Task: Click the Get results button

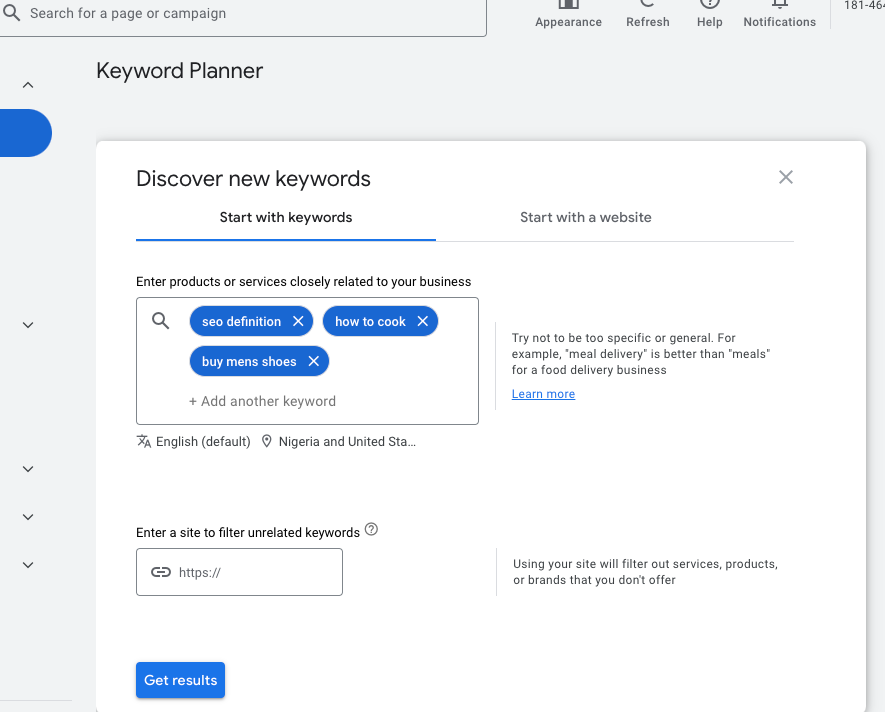Action: point(180,680)
